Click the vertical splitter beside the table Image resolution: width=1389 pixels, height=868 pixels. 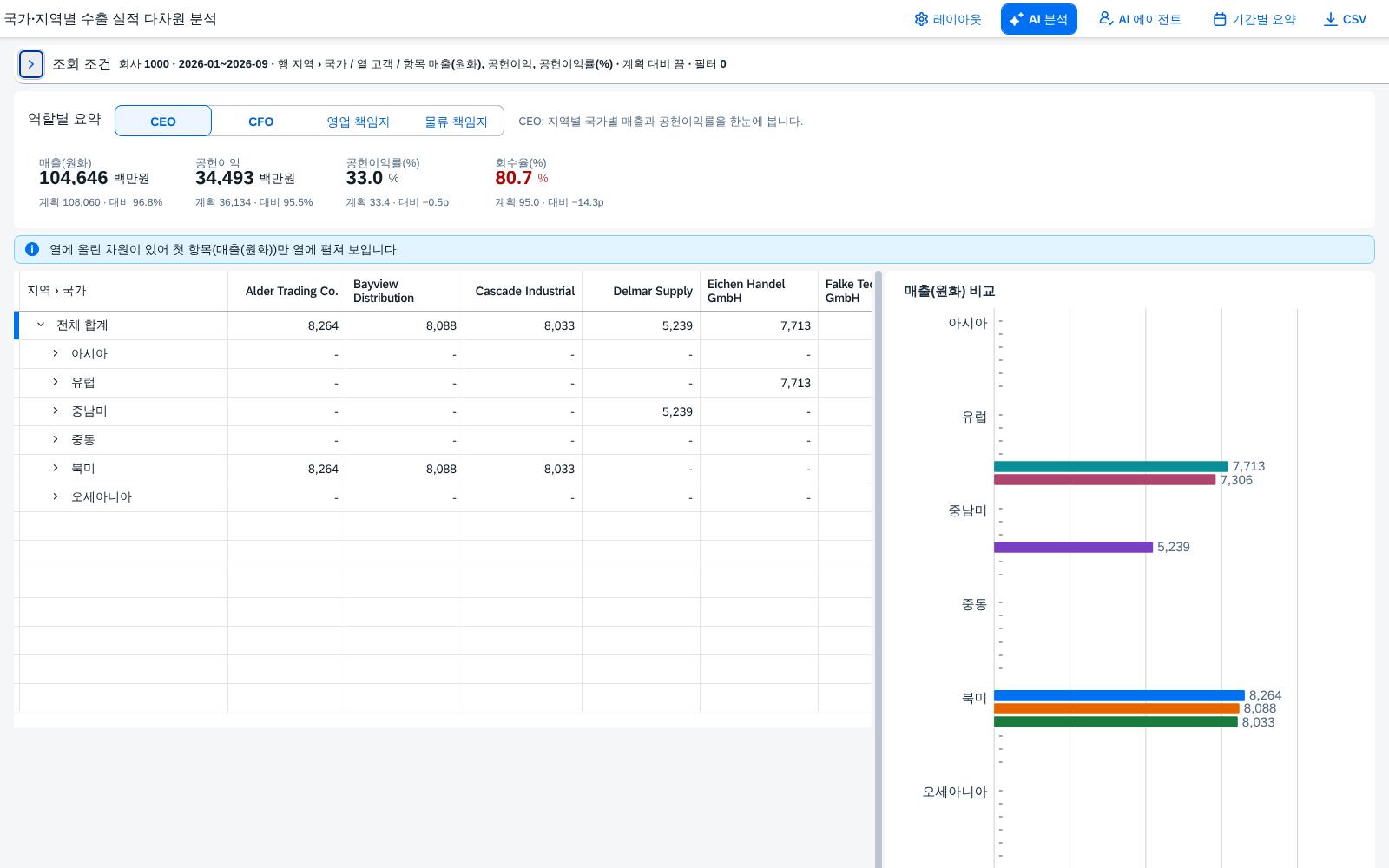pyautogui.click(x=878, y=569)
